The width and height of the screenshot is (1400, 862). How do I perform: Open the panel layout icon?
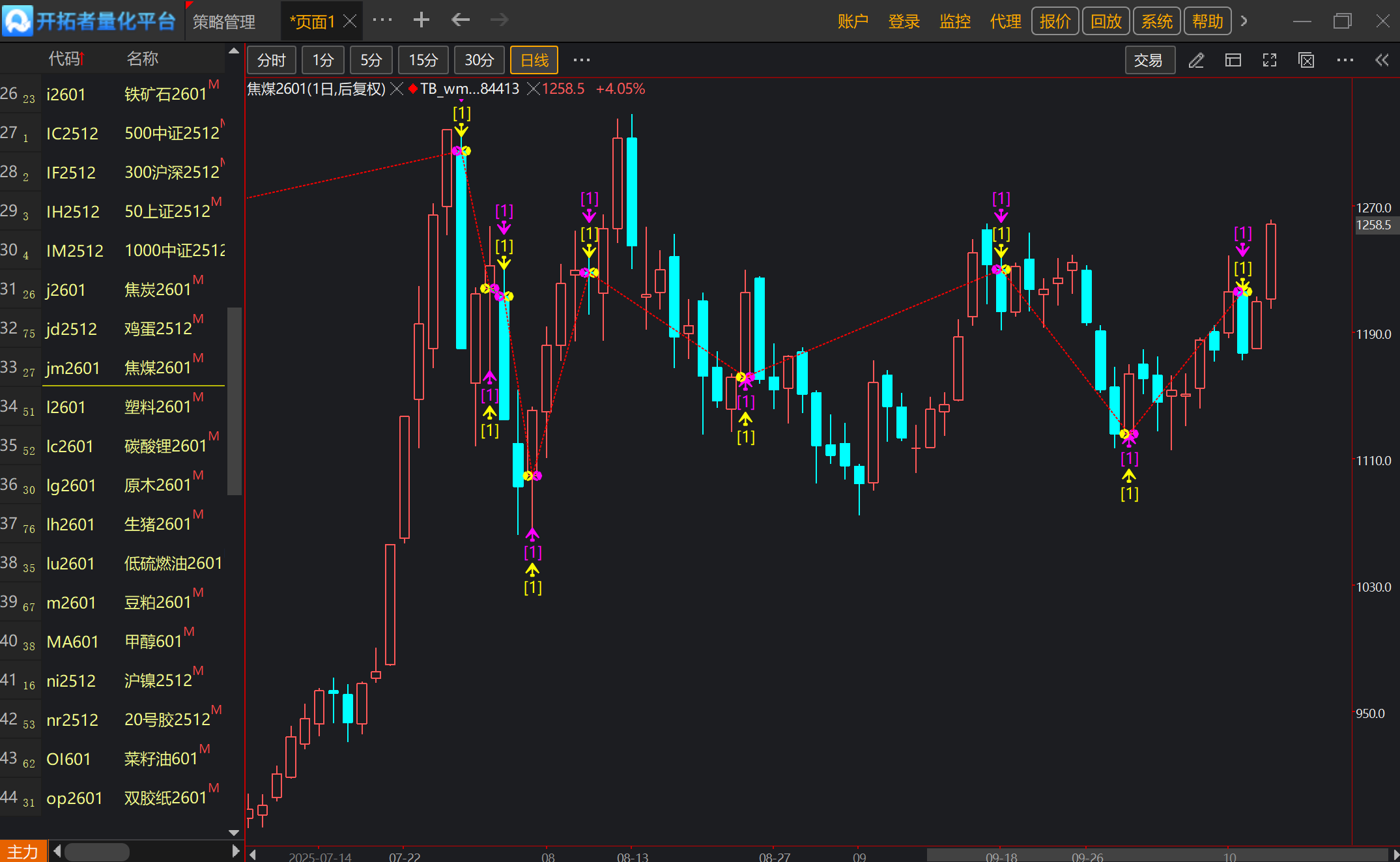1233,61
